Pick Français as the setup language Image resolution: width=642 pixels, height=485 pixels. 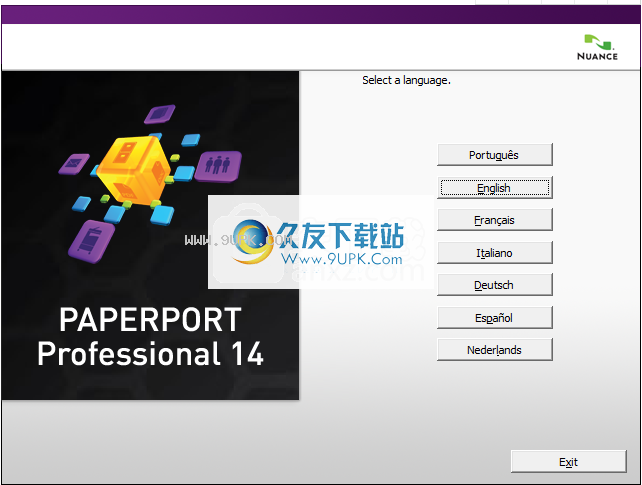point(495,220)
